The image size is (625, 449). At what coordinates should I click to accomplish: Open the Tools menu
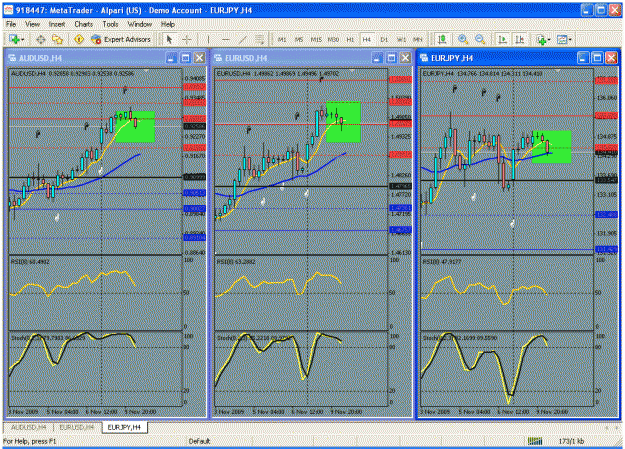point(110,24)
